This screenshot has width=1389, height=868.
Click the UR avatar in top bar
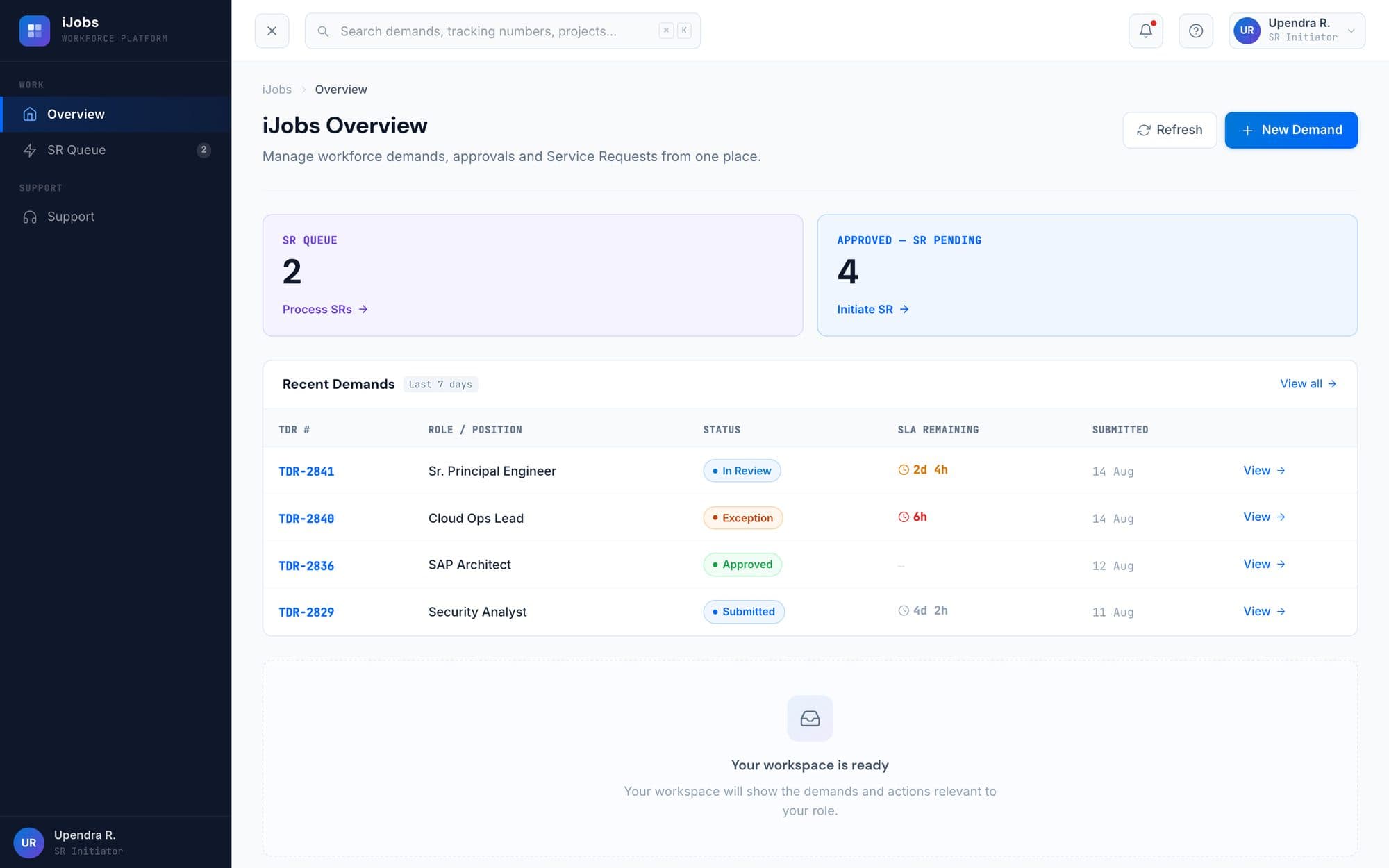tap(1247, 31)
